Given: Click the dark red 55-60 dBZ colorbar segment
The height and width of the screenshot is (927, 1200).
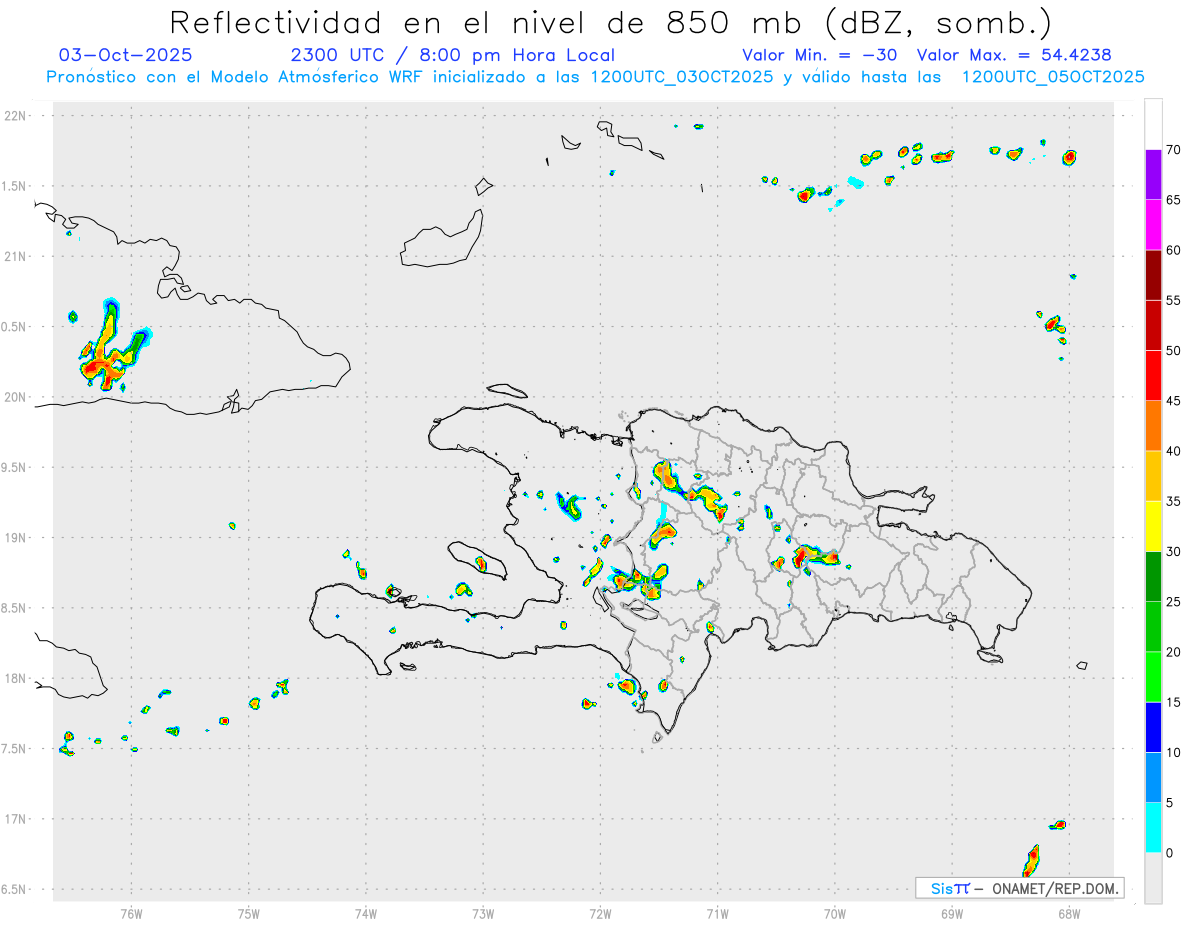Looking at the screenshot, I should 1153,275.
